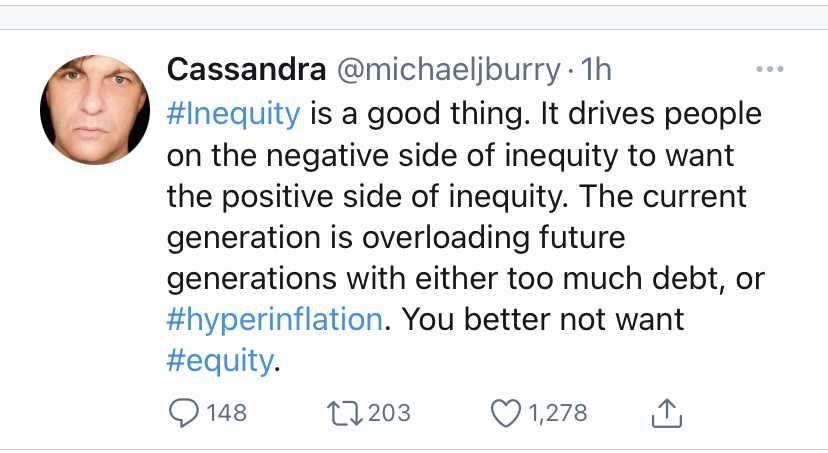The image size is (828, 453).
Task: Click the line "generation is overloading future"
Action: click(395, 237)
